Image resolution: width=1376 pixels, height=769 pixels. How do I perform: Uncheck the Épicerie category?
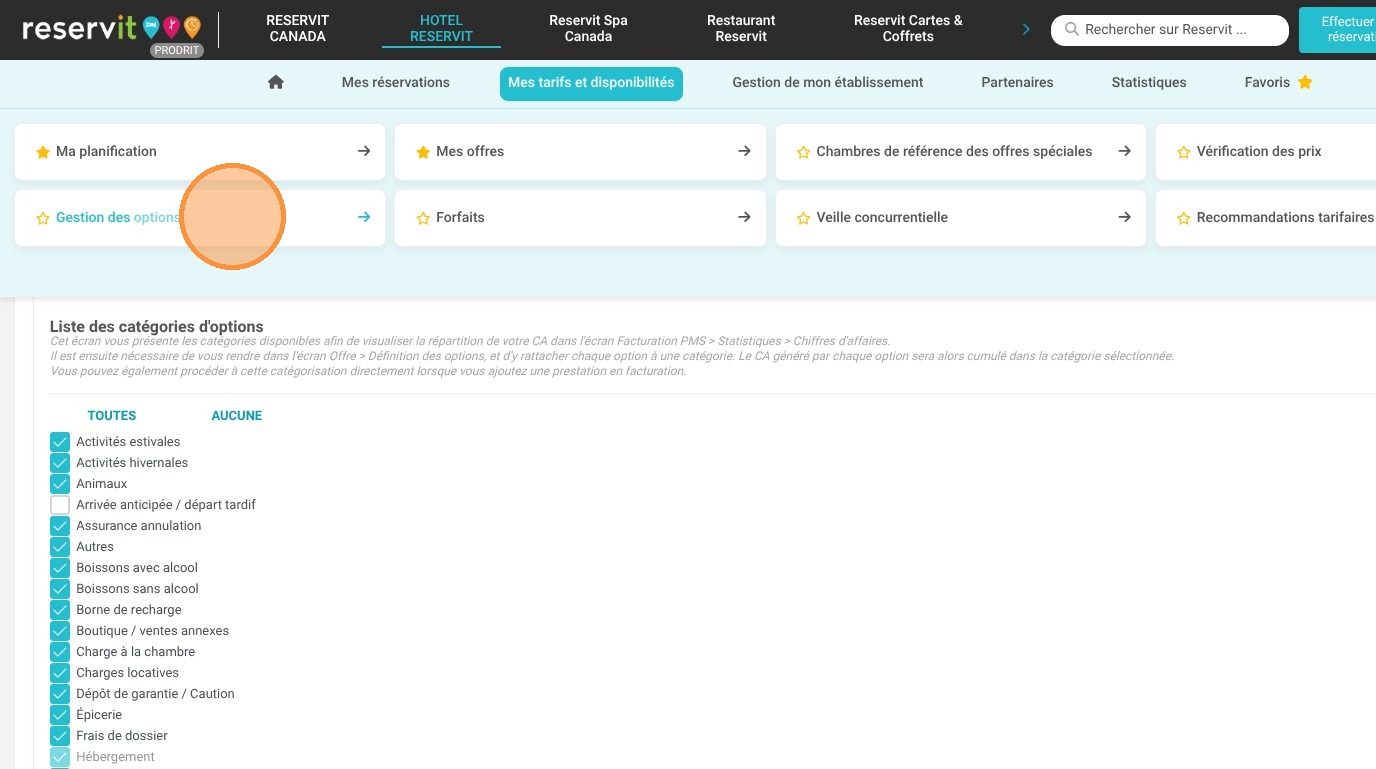[60, 715]
